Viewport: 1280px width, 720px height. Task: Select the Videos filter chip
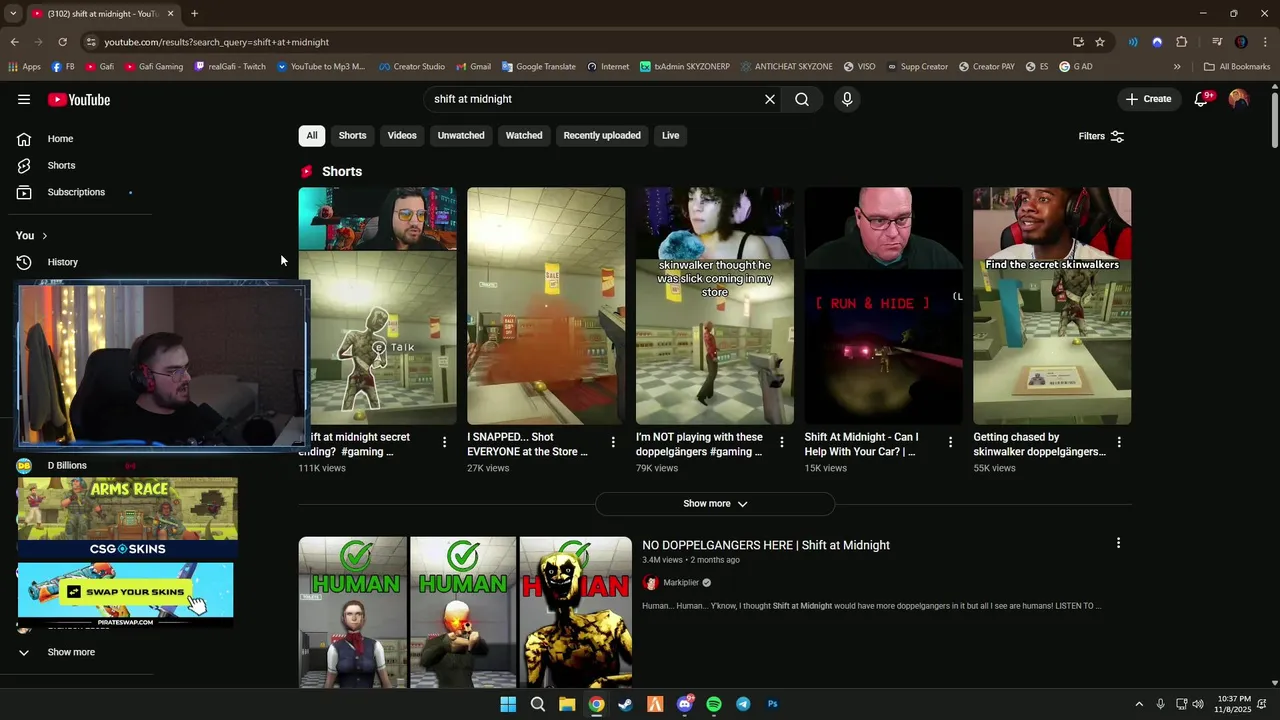402,135
